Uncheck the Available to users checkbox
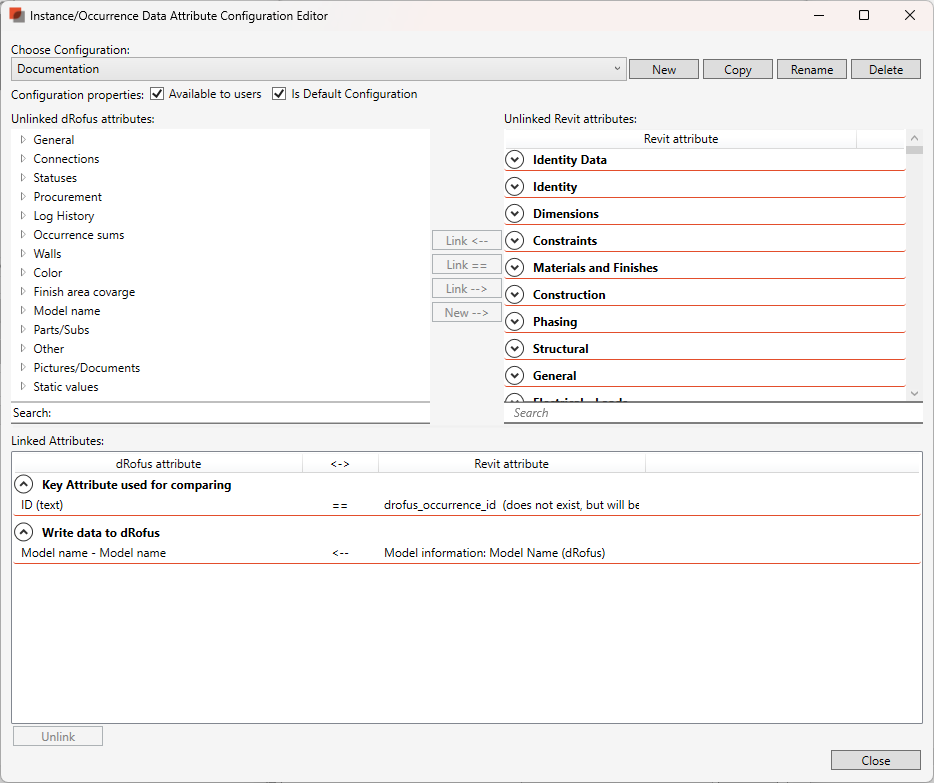The height and width of the screenshot is (783, 934). click(x=157, y=94)
